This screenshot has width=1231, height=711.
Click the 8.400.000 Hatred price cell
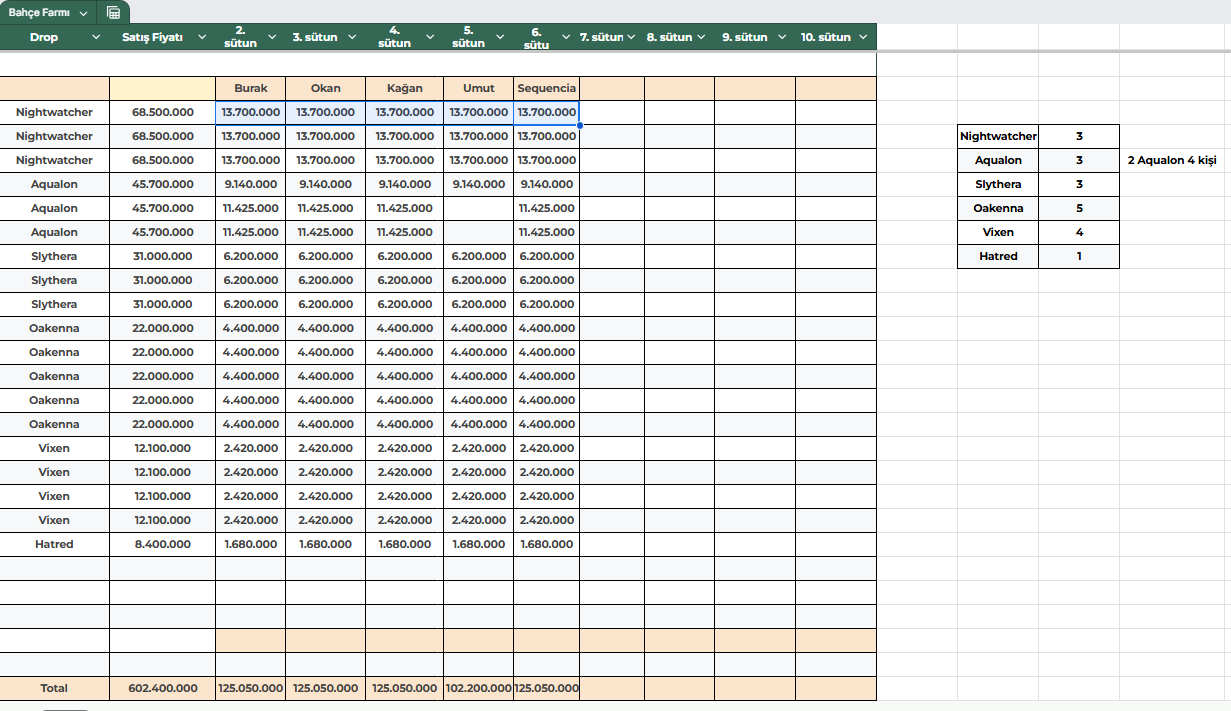(x=162, y=544)
